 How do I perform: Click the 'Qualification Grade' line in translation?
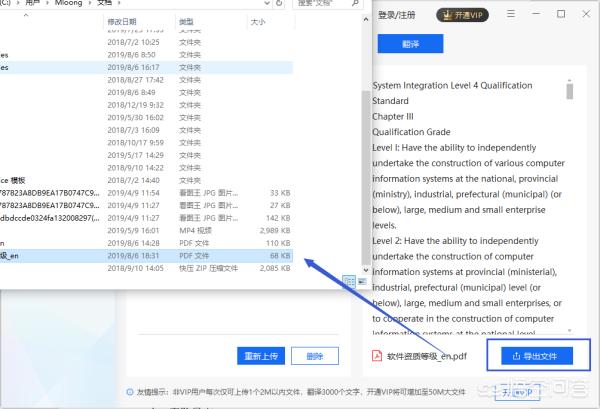pos(411,132)
